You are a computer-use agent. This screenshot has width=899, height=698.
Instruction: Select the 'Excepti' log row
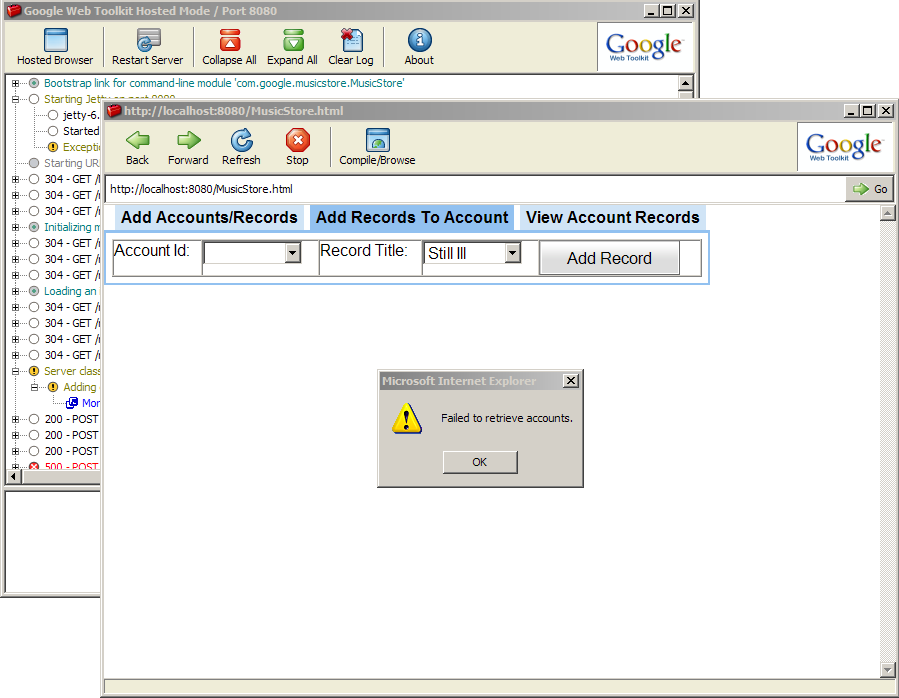[81, 147]
